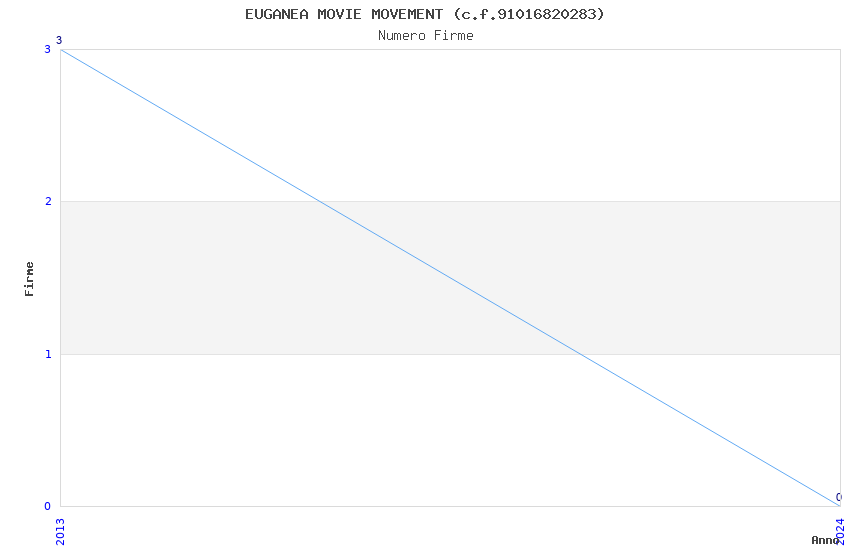Click the white plot area between 0 and 1
The width and height of the screenshot is (850, 550).
[300, 440]
